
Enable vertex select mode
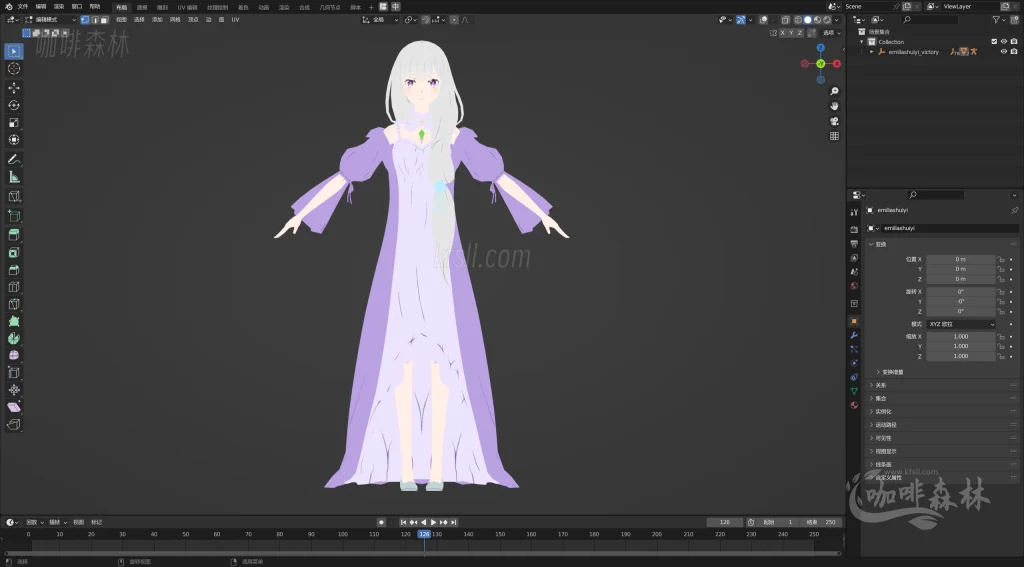[x=85, y=20]
